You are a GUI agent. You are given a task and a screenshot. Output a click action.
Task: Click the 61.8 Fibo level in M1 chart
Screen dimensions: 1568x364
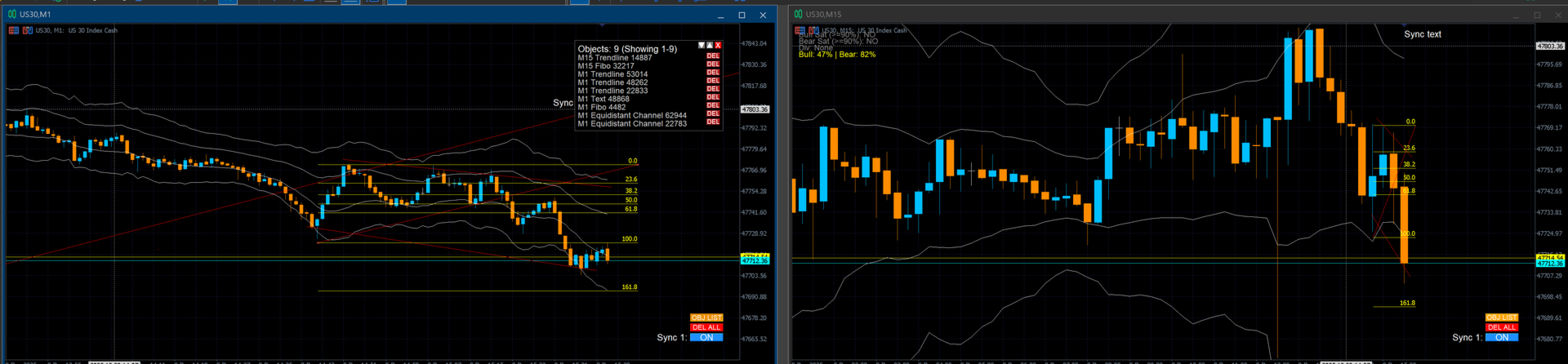tap(631, 209)
